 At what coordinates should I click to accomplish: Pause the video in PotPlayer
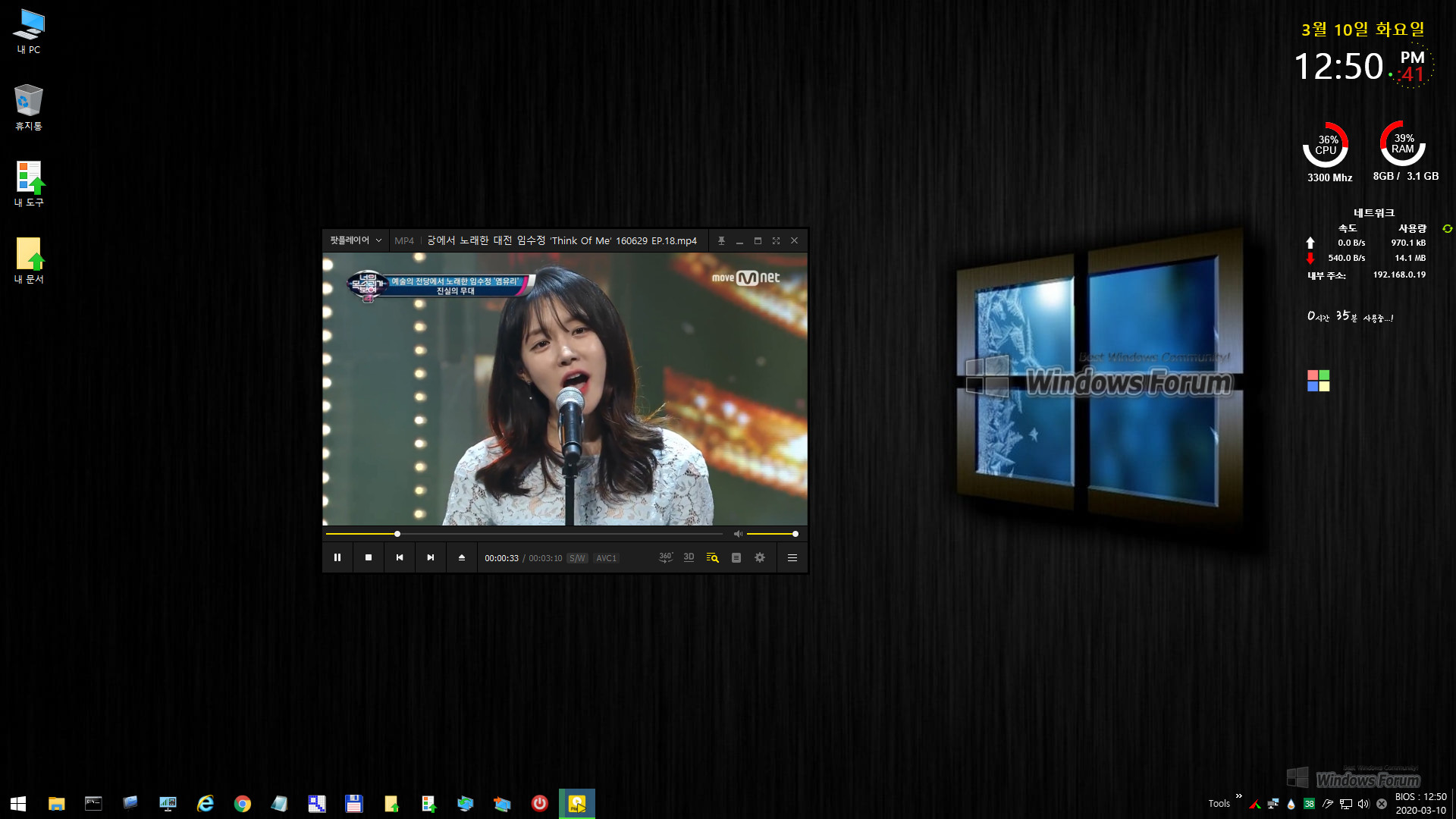(337, 557)
